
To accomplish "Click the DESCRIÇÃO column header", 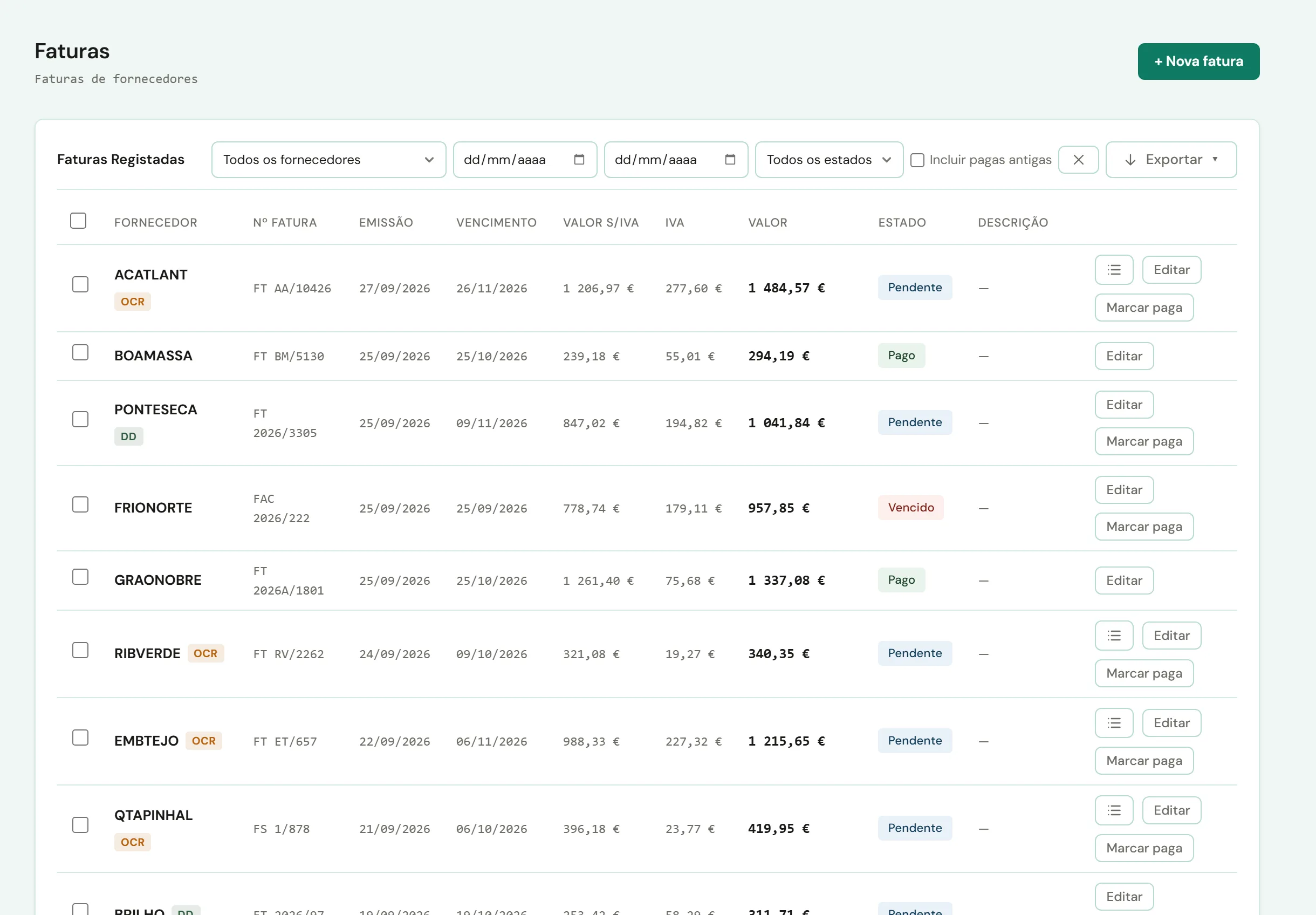I will click(1012, 222).
